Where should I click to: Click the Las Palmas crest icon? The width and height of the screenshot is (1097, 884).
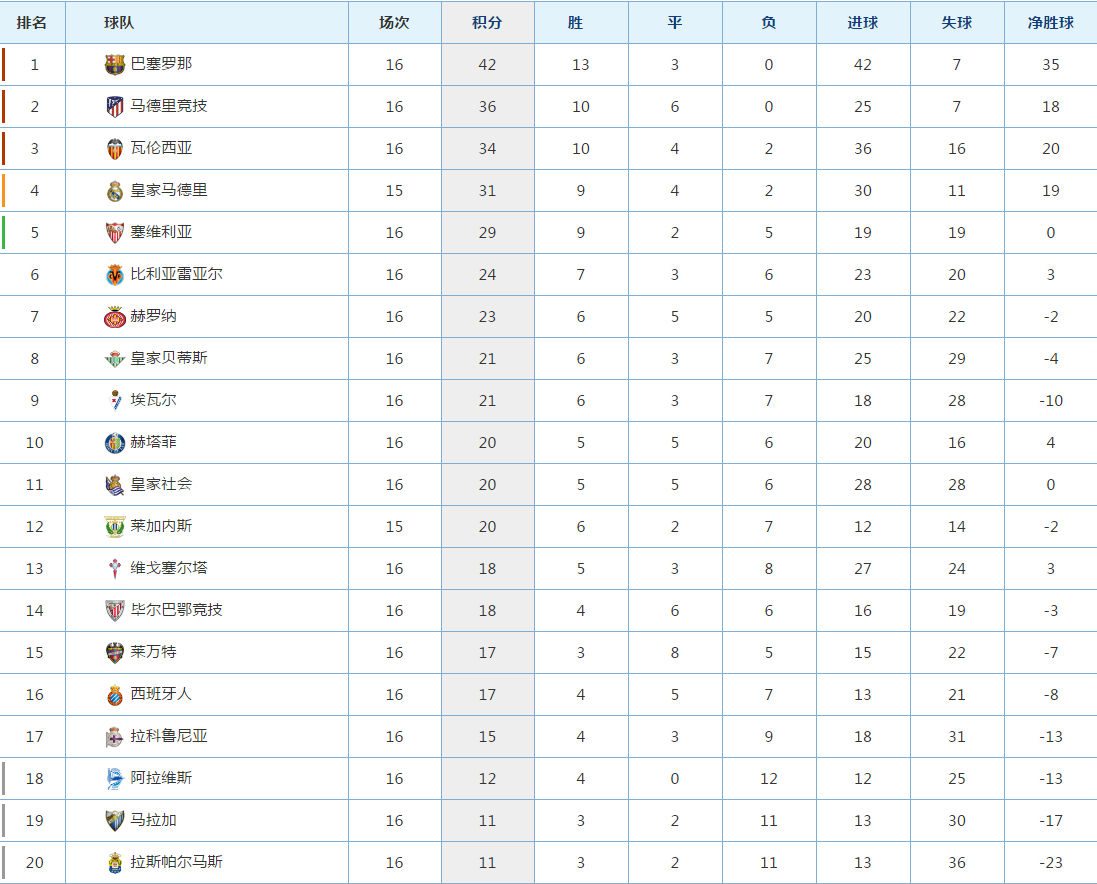115,862
